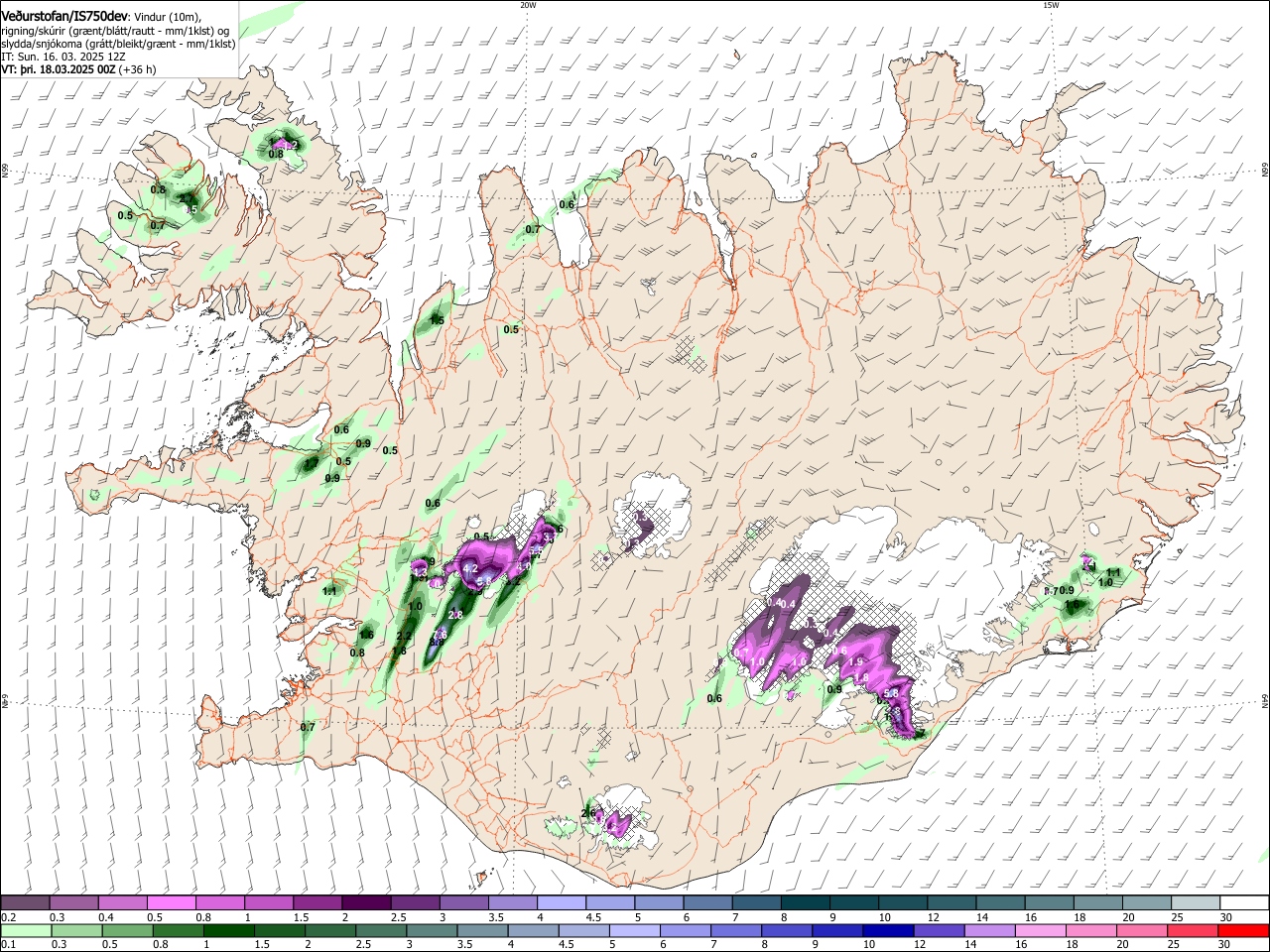Click the 'rigning/skúrir (grænt/blátt/rautt' legend description line

[x=115, y=31]
